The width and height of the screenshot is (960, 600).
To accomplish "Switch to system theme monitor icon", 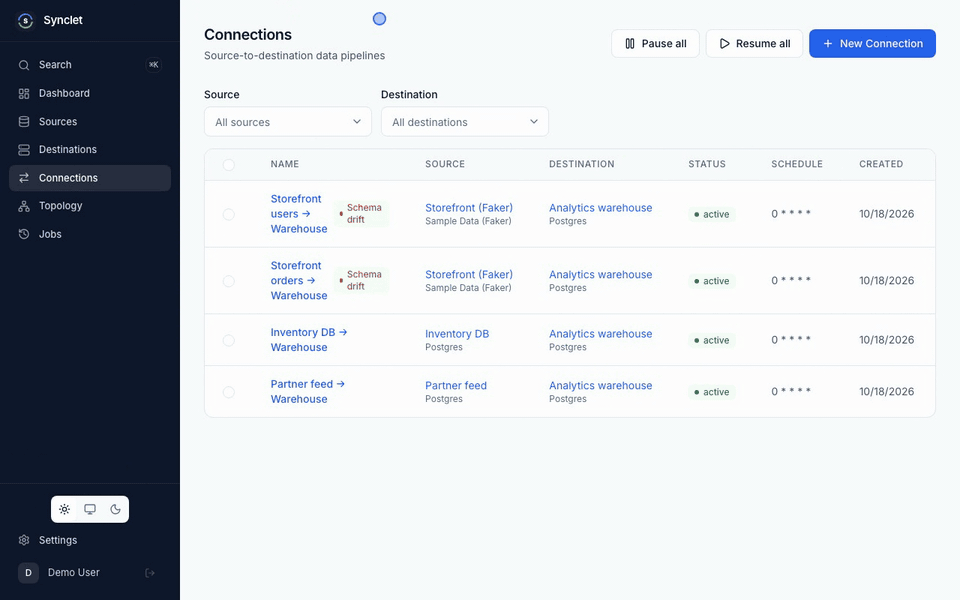I will click(x=90, y=509).
